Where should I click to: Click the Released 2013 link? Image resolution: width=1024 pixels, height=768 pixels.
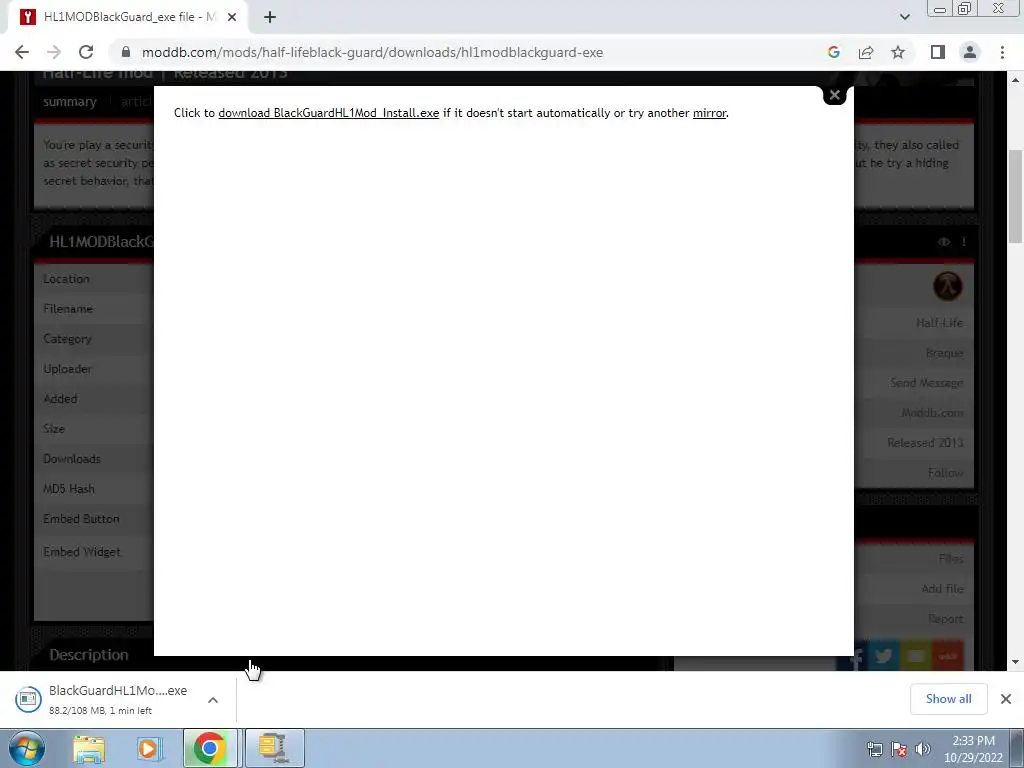[x=925, y=442]
